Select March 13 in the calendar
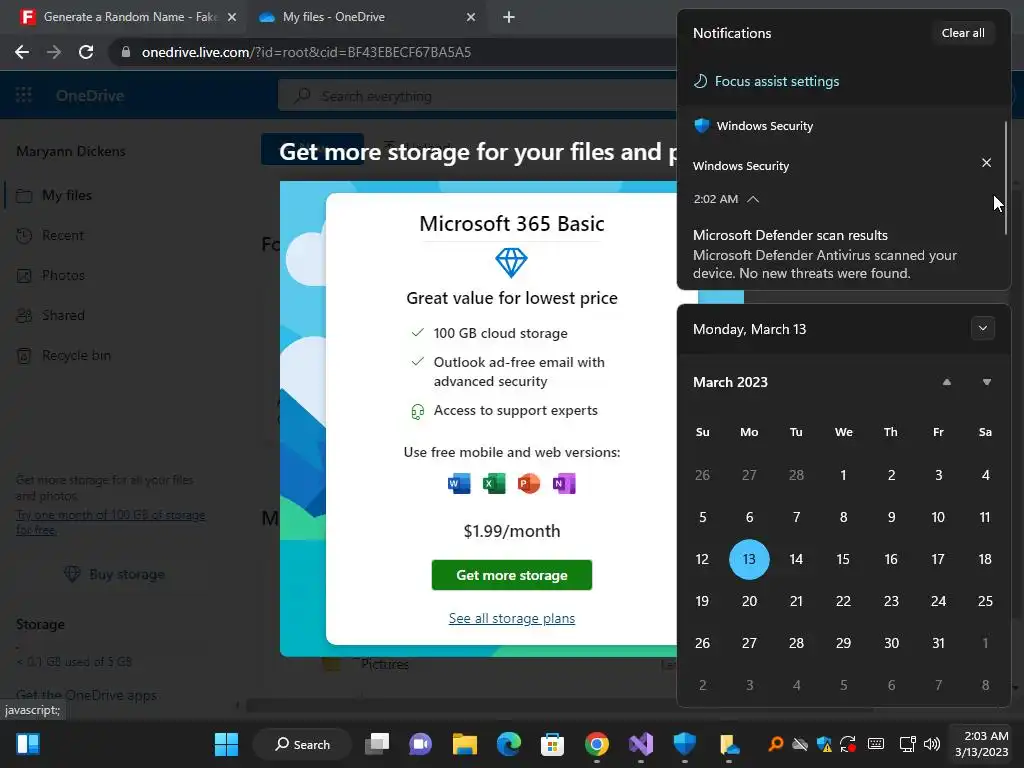Image resolution: width=1024 pixels, height=768 pixels. pyautogui.click(x=749, y=559)
